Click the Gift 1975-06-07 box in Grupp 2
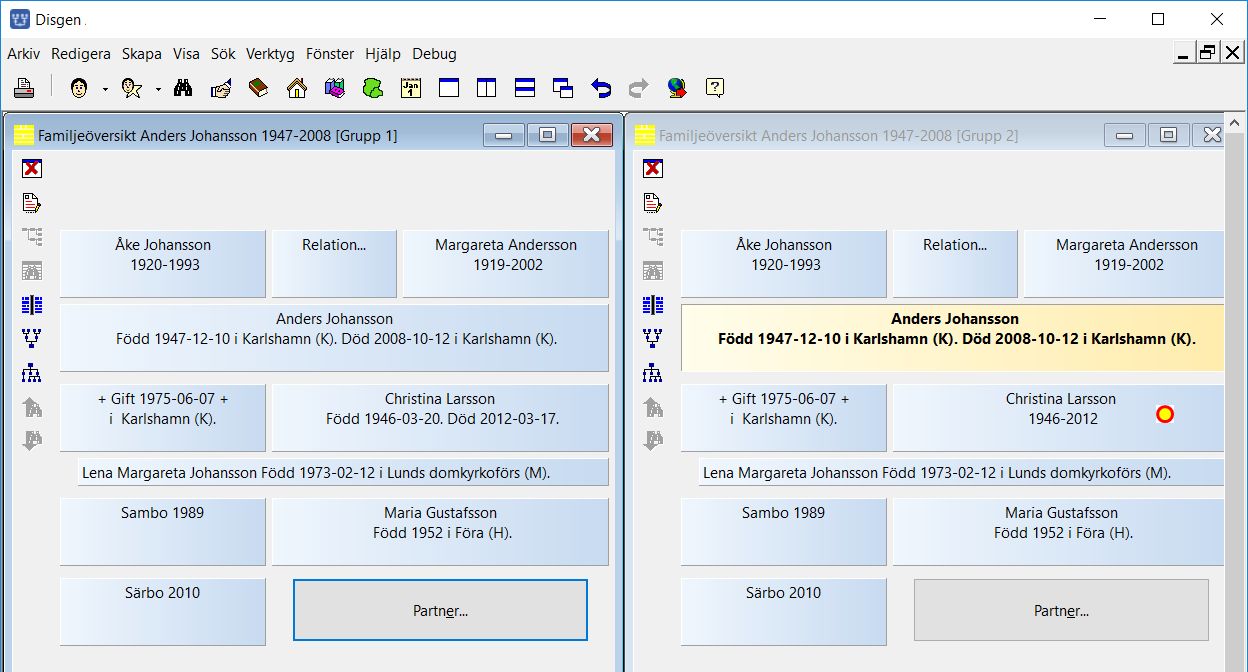Image resolution: width=1248 pixels, height=672 pixels. [784, 418]
